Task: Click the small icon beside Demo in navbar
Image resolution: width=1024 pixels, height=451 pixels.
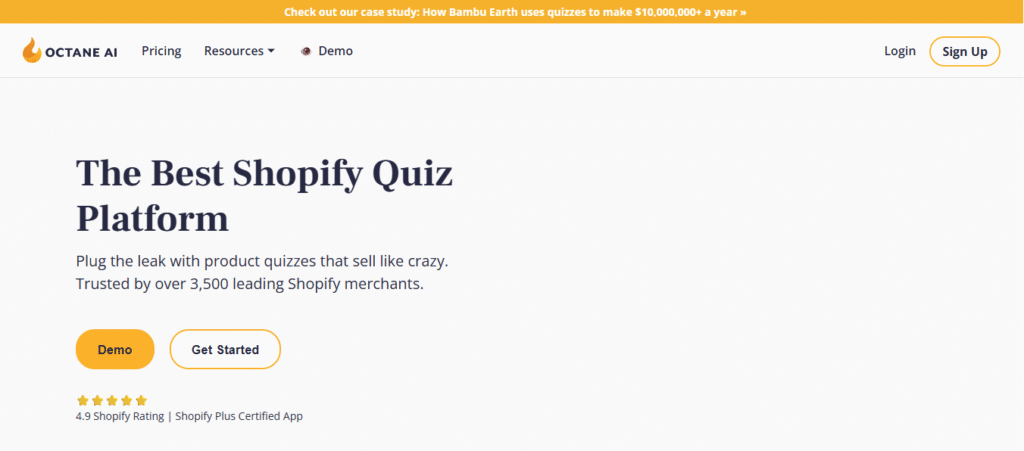Action: (x=306, y=52)
